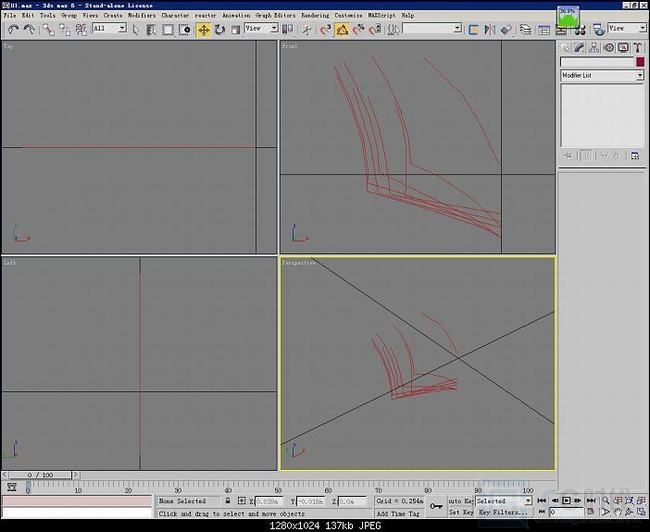Open the reference coordinate View dropdown
Image resolution: width=650 pixels, height=532 pixels.
coord(261,28)
